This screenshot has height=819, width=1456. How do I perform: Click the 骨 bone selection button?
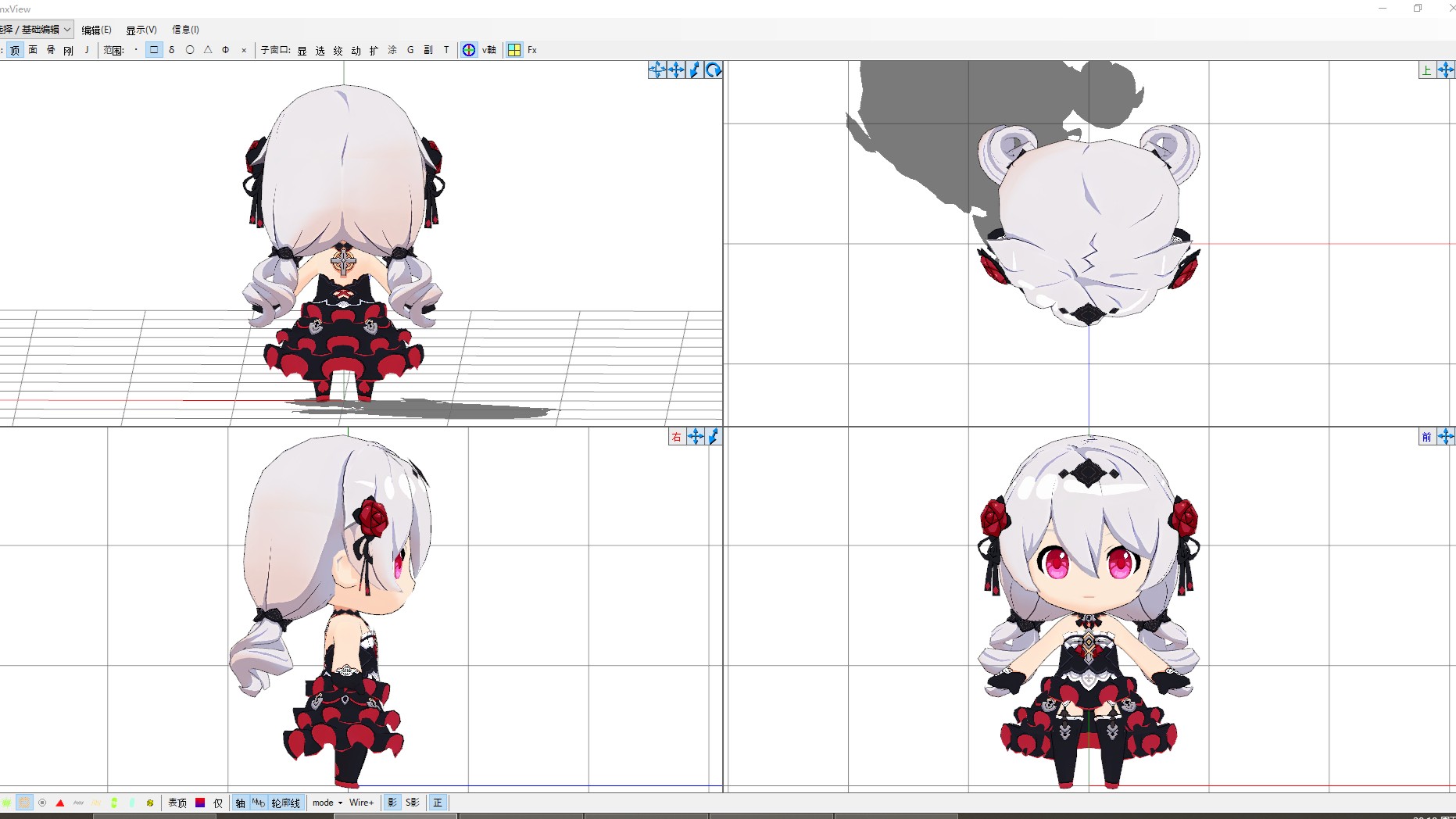51,50
